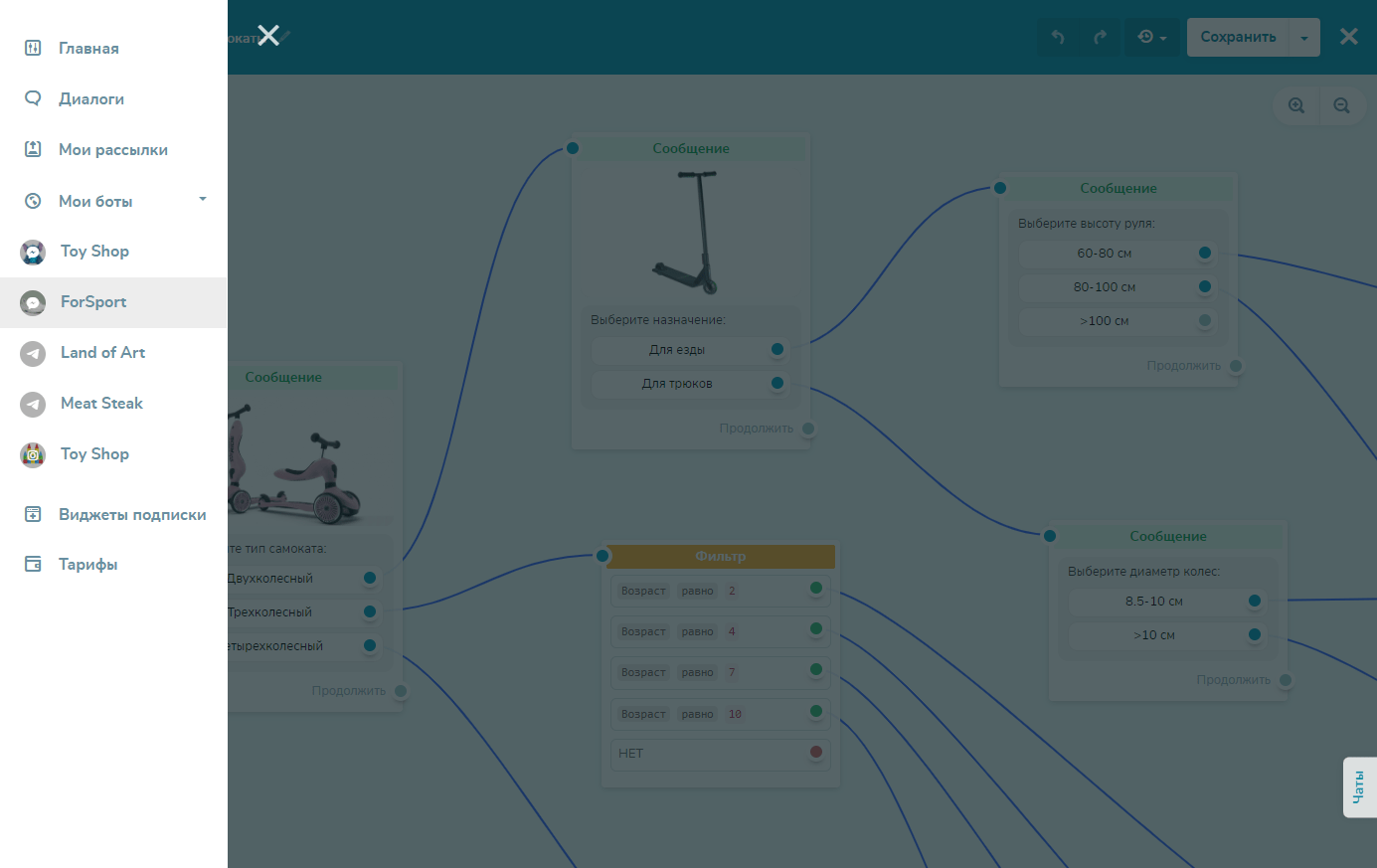Viewport: 1377px width, 868px height.
Task: Click the undo arrow in top toolbar
Action: click(x=1058, y=37)
